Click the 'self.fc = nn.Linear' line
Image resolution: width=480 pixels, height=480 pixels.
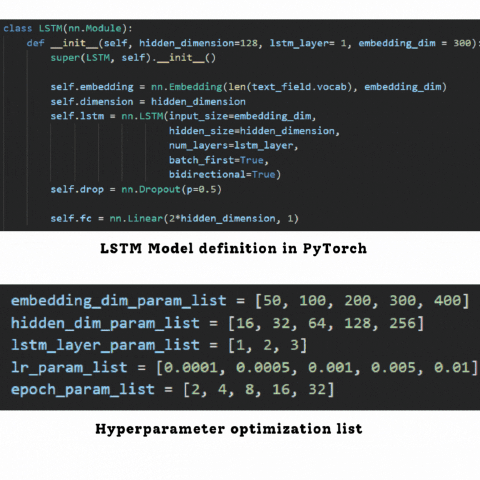pyautogui.click(x=174, y=218)
